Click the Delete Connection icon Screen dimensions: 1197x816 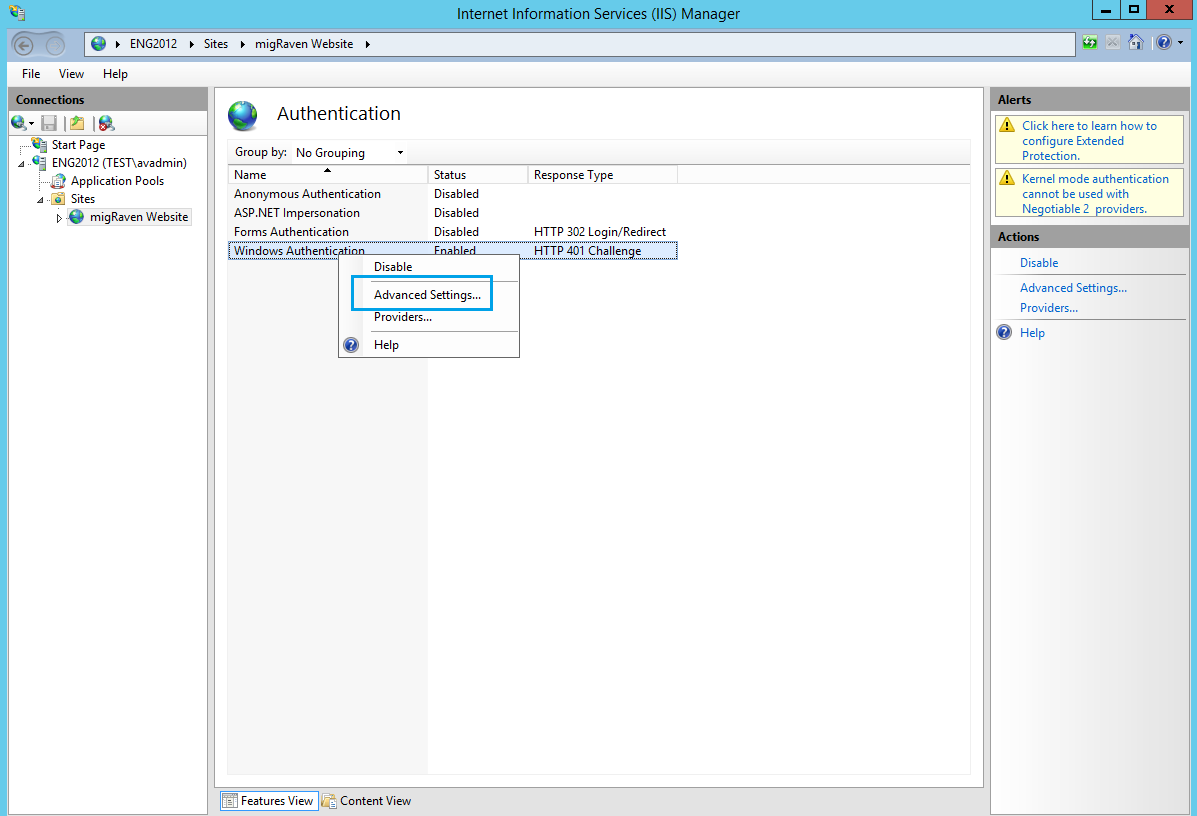106,123
